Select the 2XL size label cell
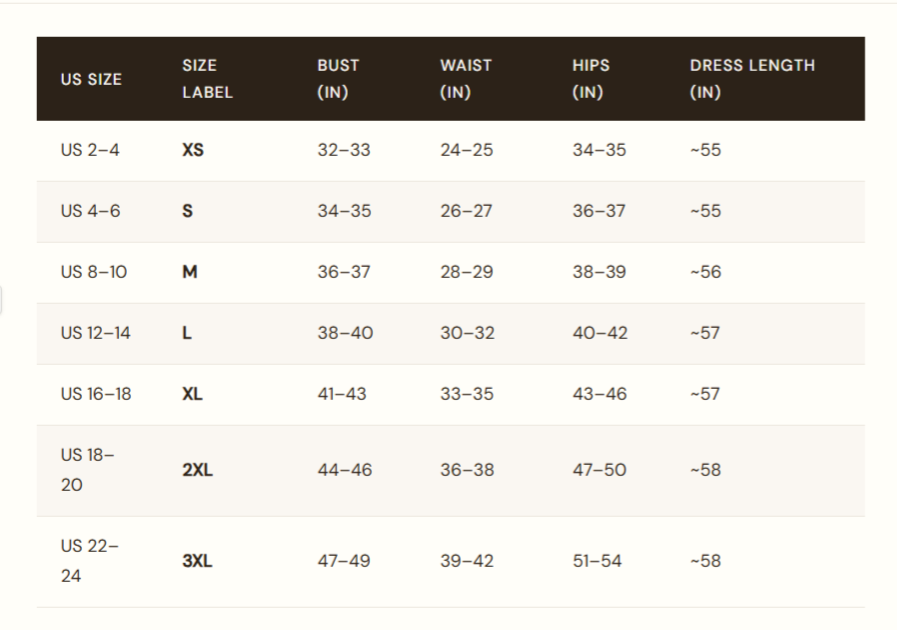The image size is (898, 630). tap(197, 470)
